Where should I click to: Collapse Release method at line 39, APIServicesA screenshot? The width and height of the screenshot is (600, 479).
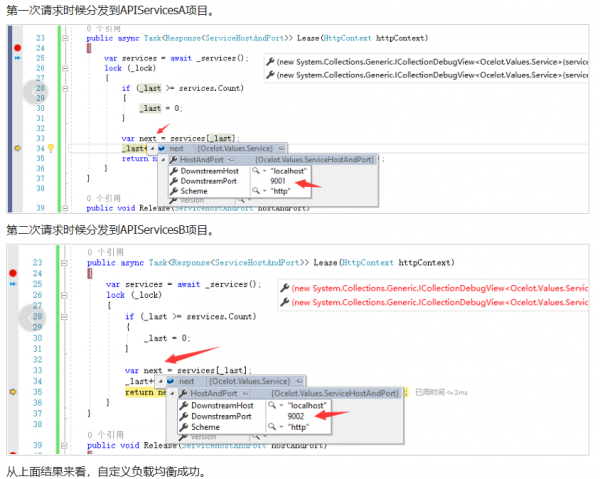[65, 208]
